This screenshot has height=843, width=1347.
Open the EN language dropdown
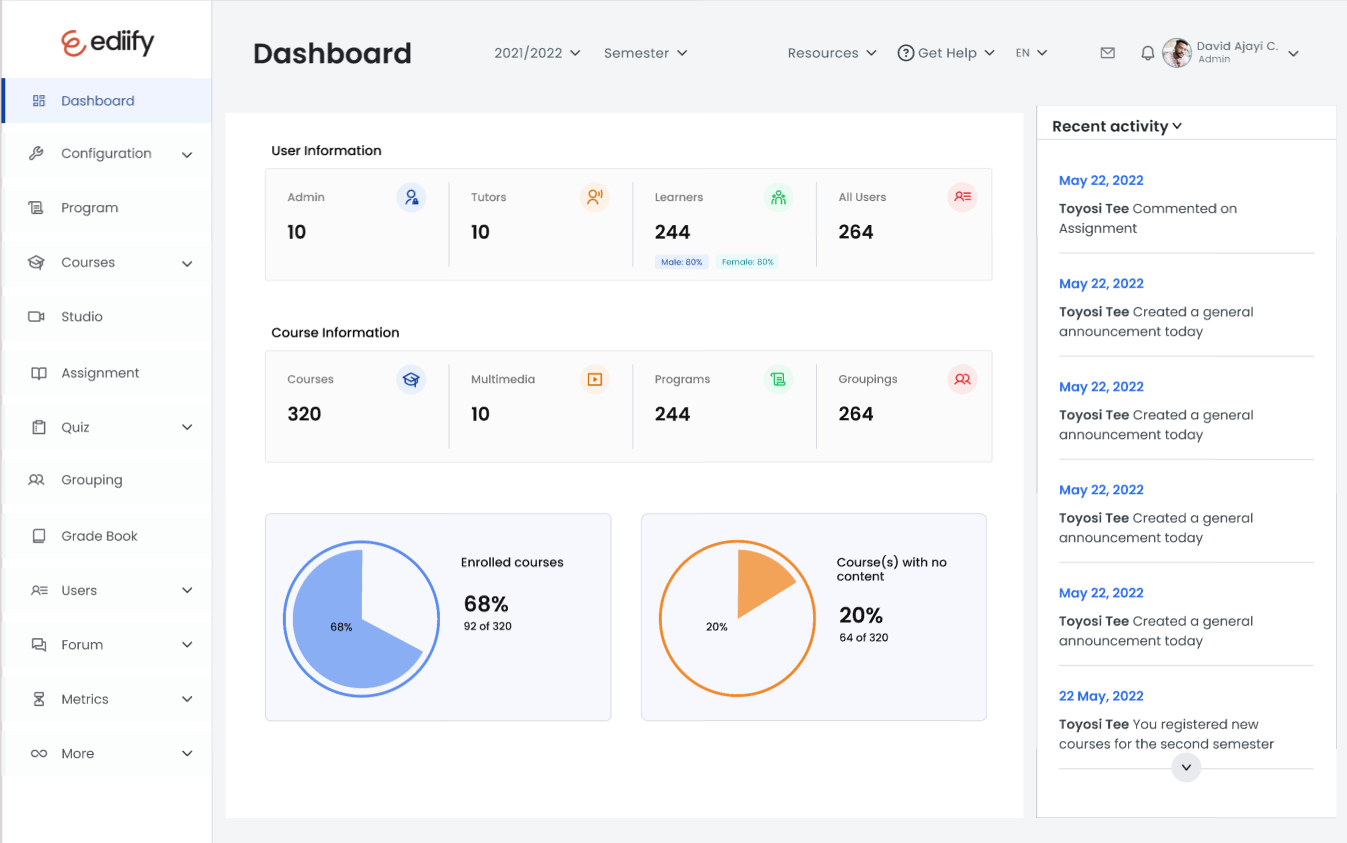click(x=1030, y=53)
